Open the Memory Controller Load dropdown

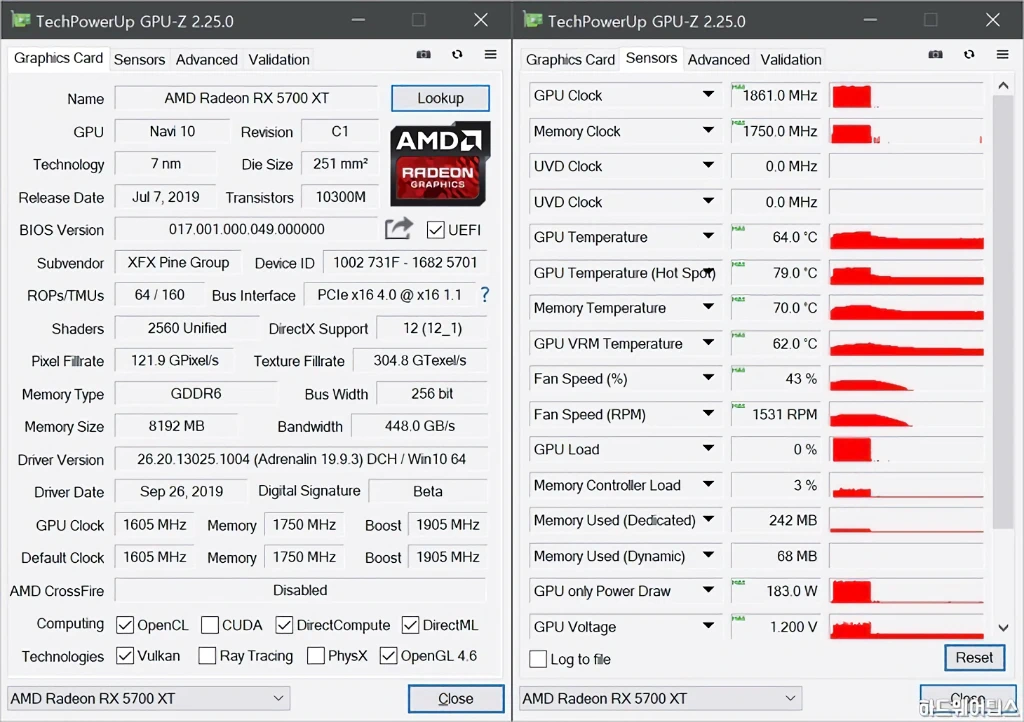click(x=708, y=484)
